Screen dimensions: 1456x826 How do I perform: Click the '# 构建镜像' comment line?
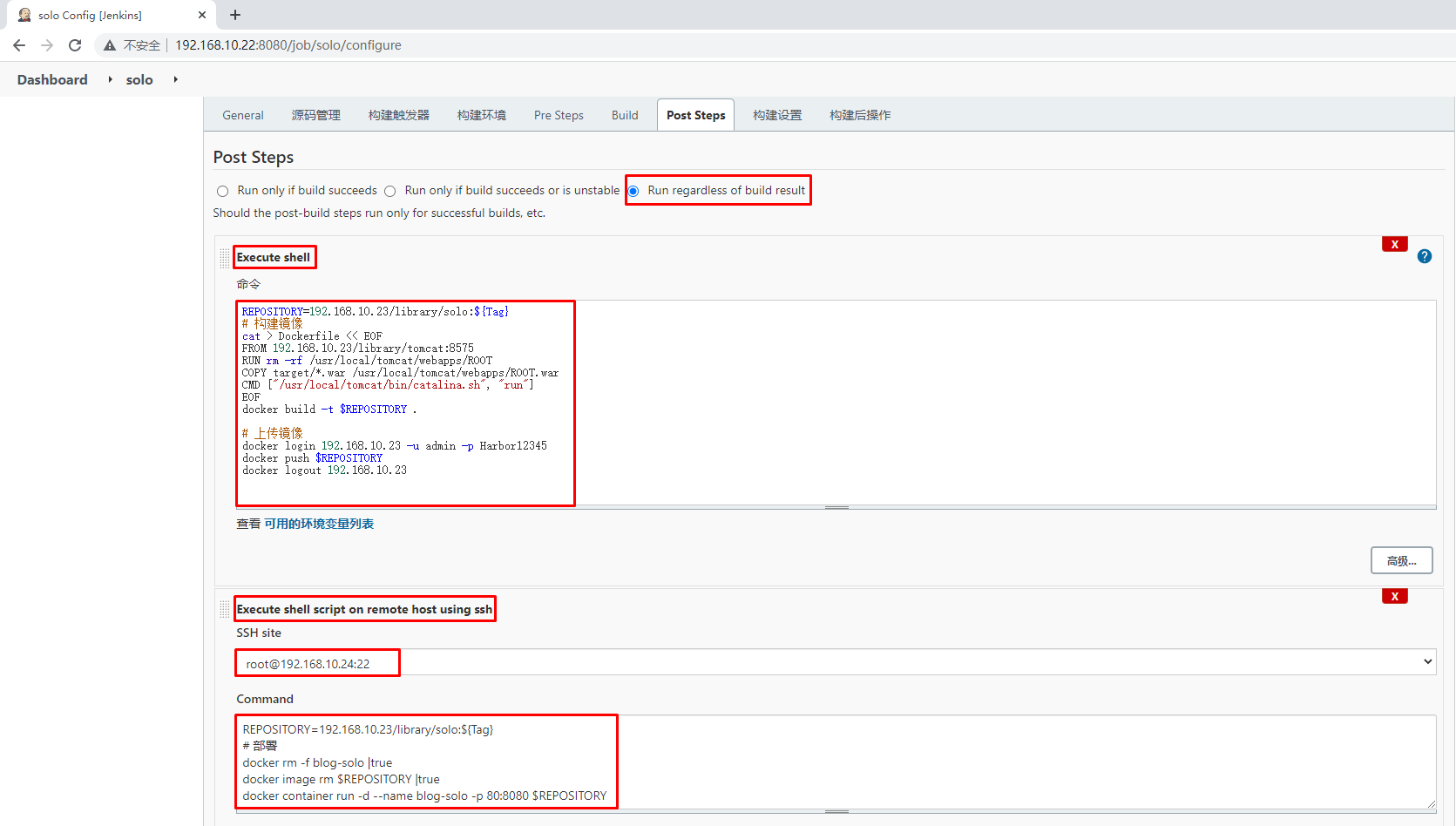tap(273, 323)
